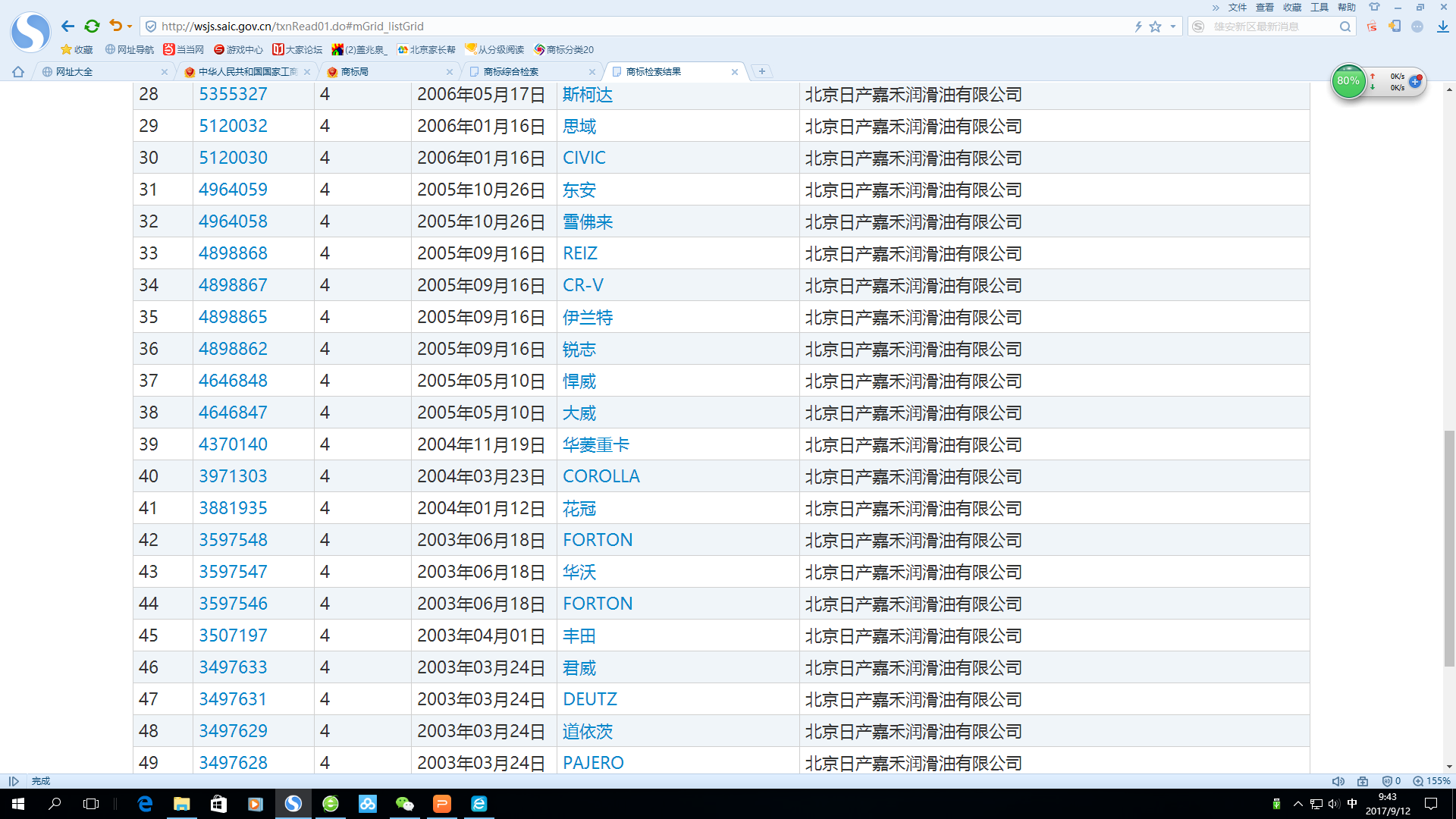Click the home page icon
The image size is (1456, 819).
click(x=18, y=72)
